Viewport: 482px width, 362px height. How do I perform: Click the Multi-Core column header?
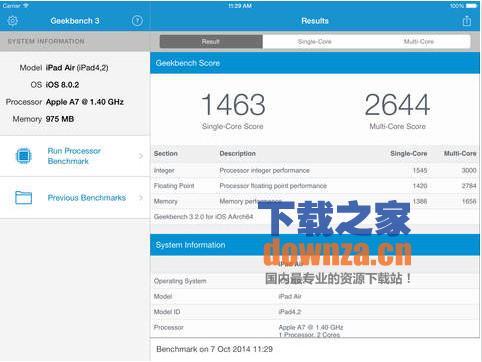[460, 154]
